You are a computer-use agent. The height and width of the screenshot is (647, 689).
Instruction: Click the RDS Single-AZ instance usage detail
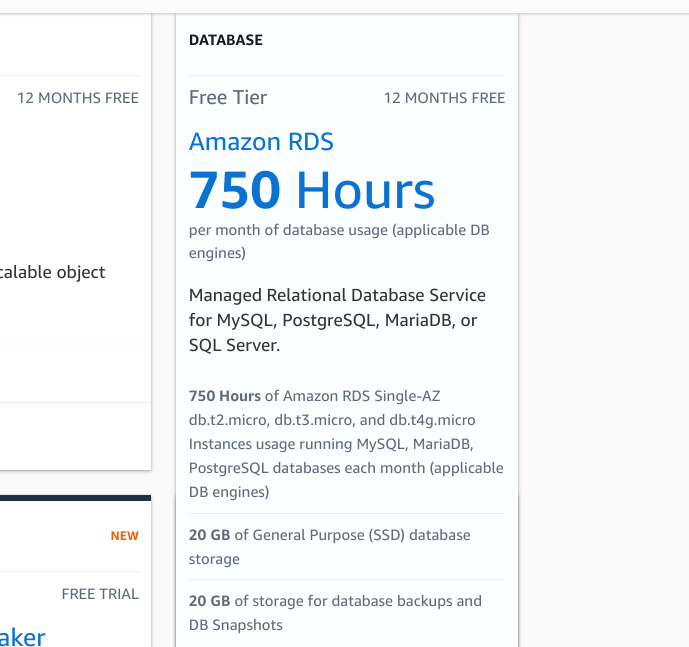[346, 444]
